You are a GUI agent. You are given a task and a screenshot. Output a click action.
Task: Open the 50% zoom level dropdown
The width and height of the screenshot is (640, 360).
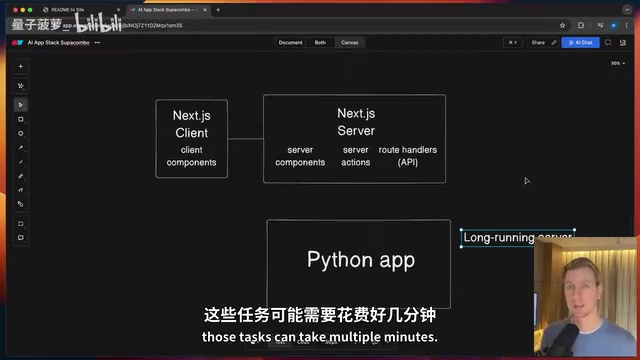point(618,63)
